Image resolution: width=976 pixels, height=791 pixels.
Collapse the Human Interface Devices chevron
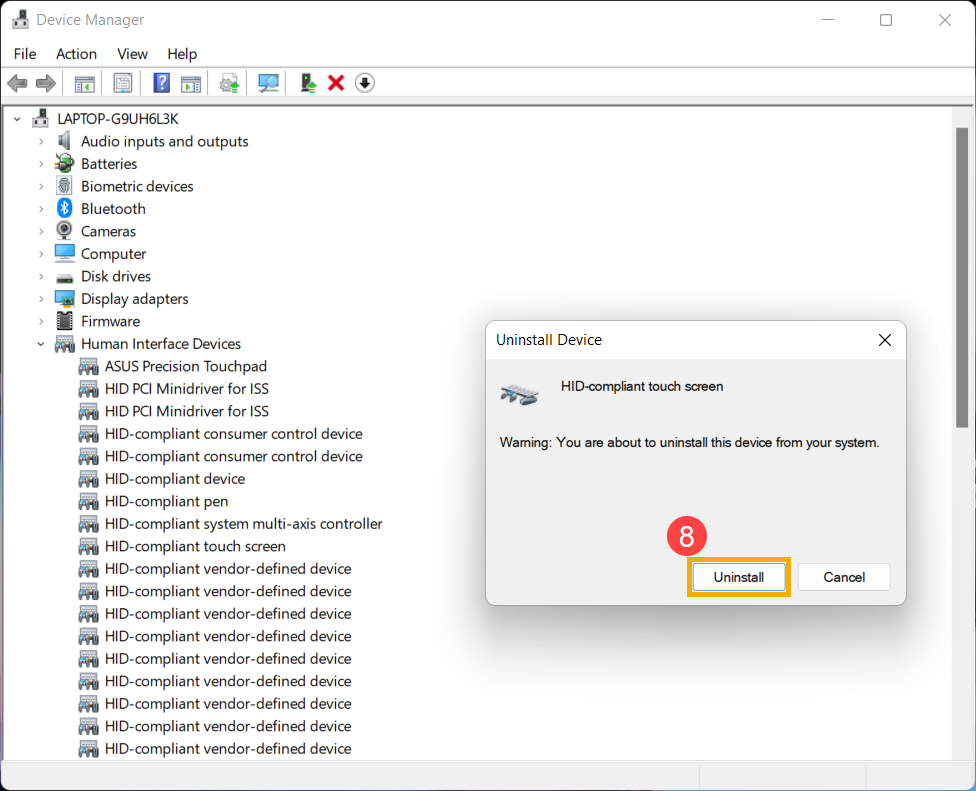coord(41,344)
